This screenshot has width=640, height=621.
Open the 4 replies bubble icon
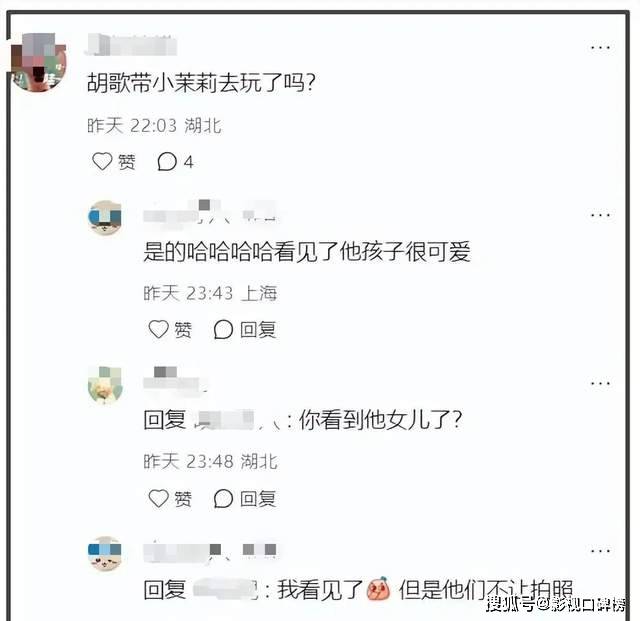click(x=167, y=162)
